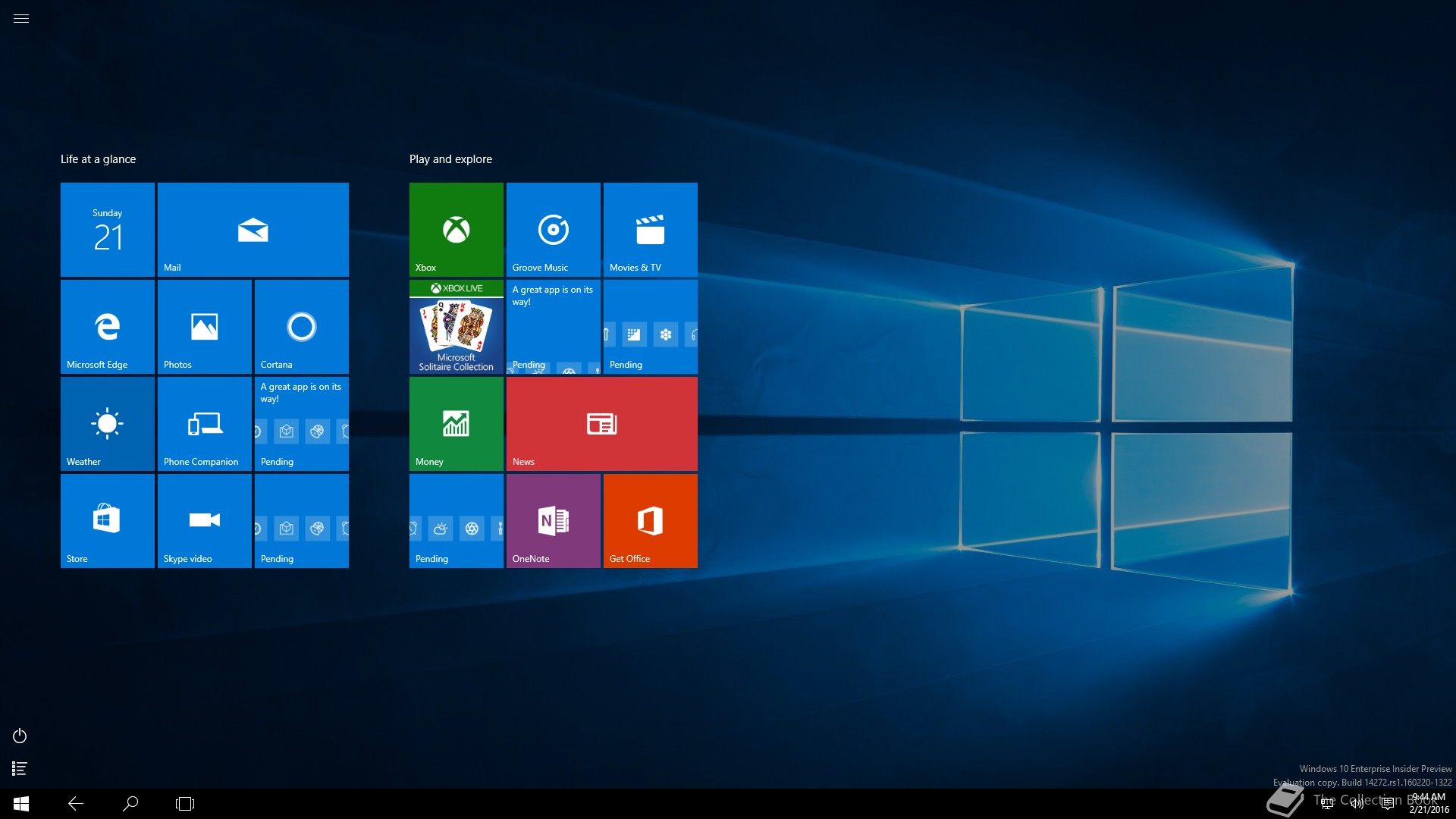
Task: Open taskbar Search magnifier
Action: [130, 804]
